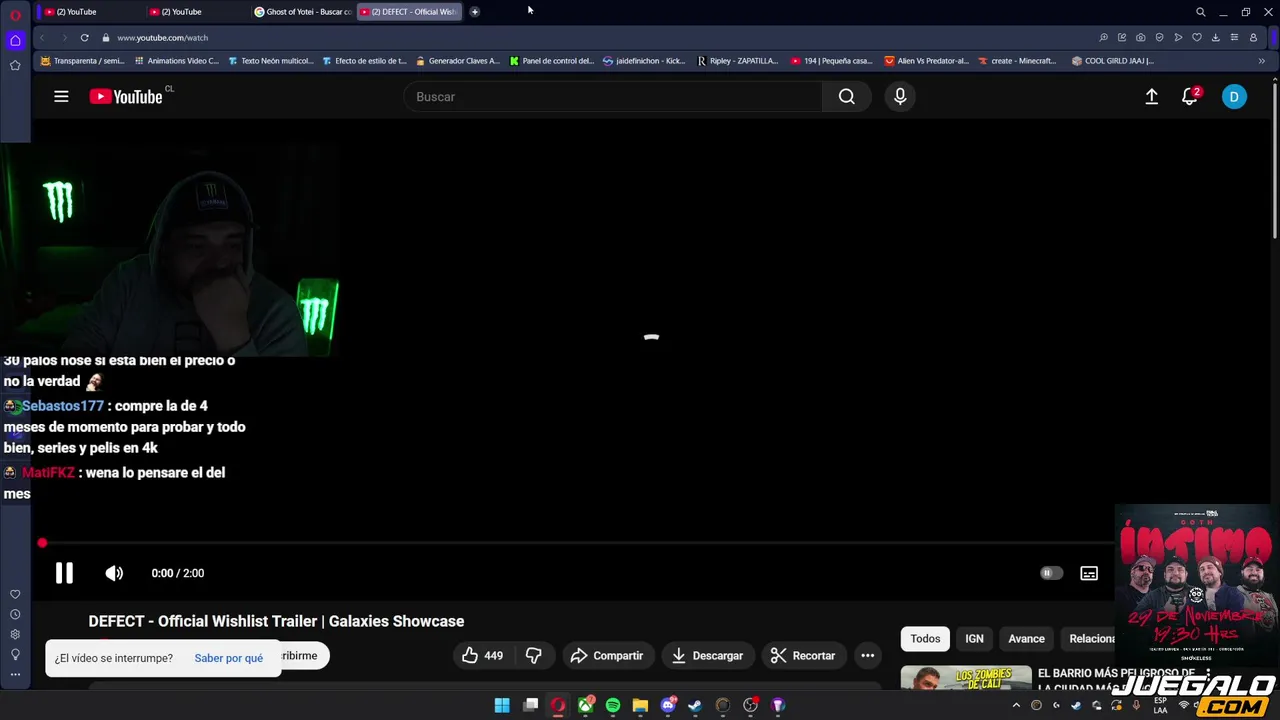The height and width of the screenshot is (720, 1280).
Task: Like the video with 449 likes
Action: click(482, 656)
